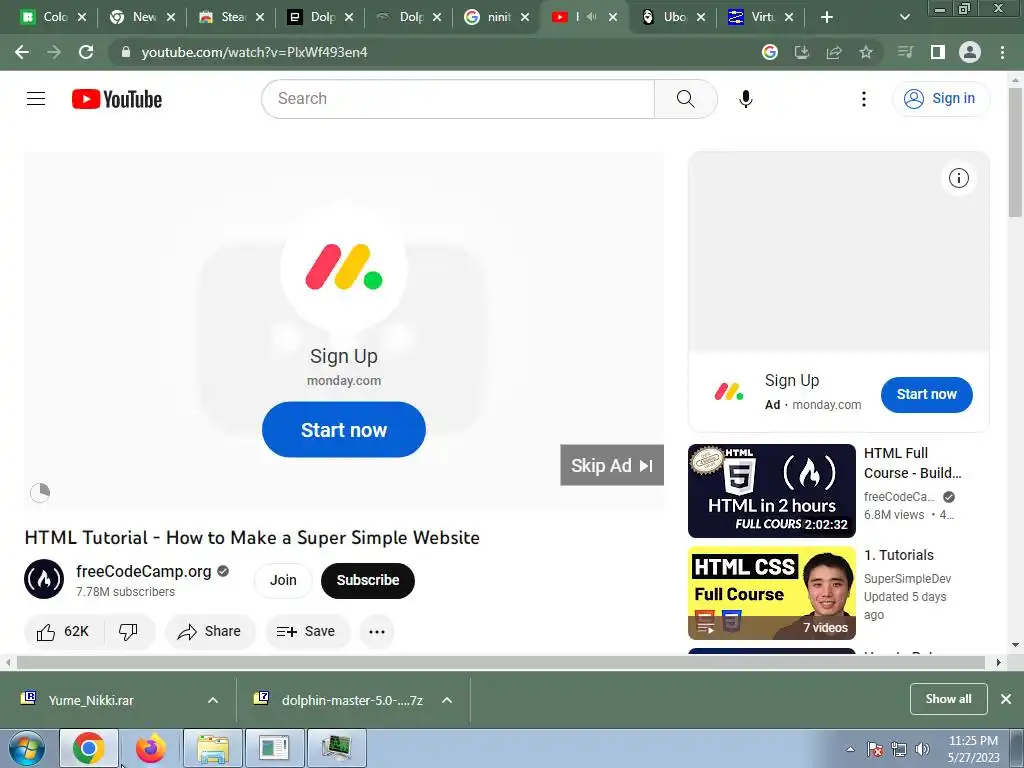Click the search magnifier button
1024x768 pixels.
click(686, 99)
